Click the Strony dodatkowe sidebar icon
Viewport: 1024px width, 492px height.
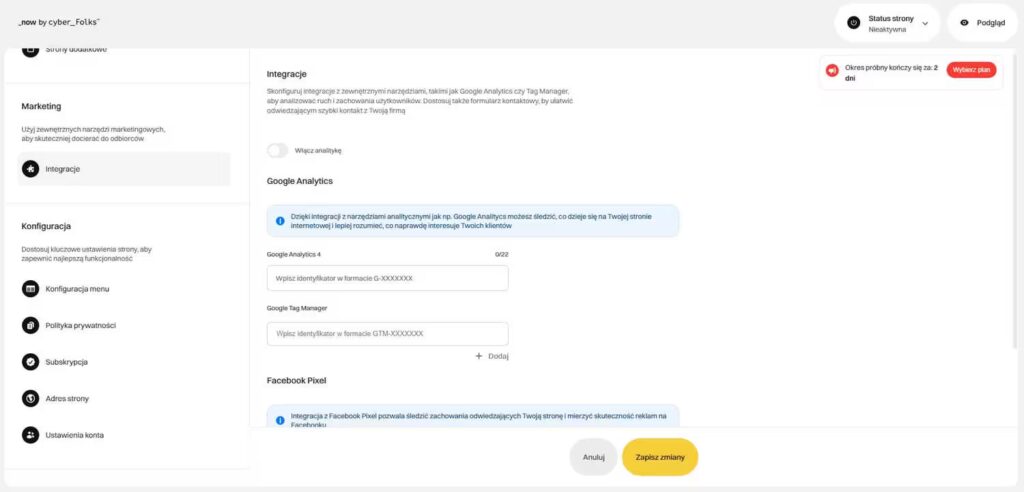click(30, 50)
